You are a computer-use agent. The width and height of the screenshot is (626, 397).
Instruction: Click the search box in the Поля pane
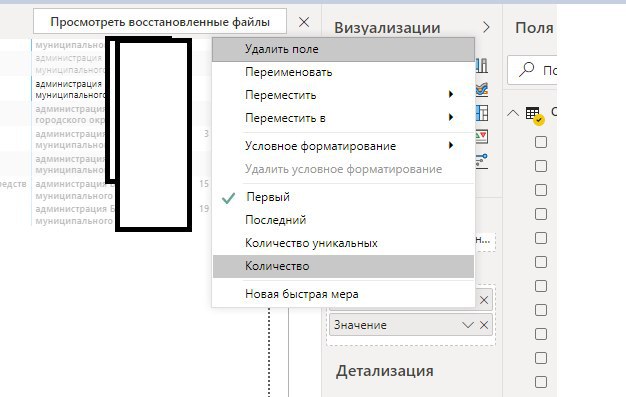[x=532, y=70]
